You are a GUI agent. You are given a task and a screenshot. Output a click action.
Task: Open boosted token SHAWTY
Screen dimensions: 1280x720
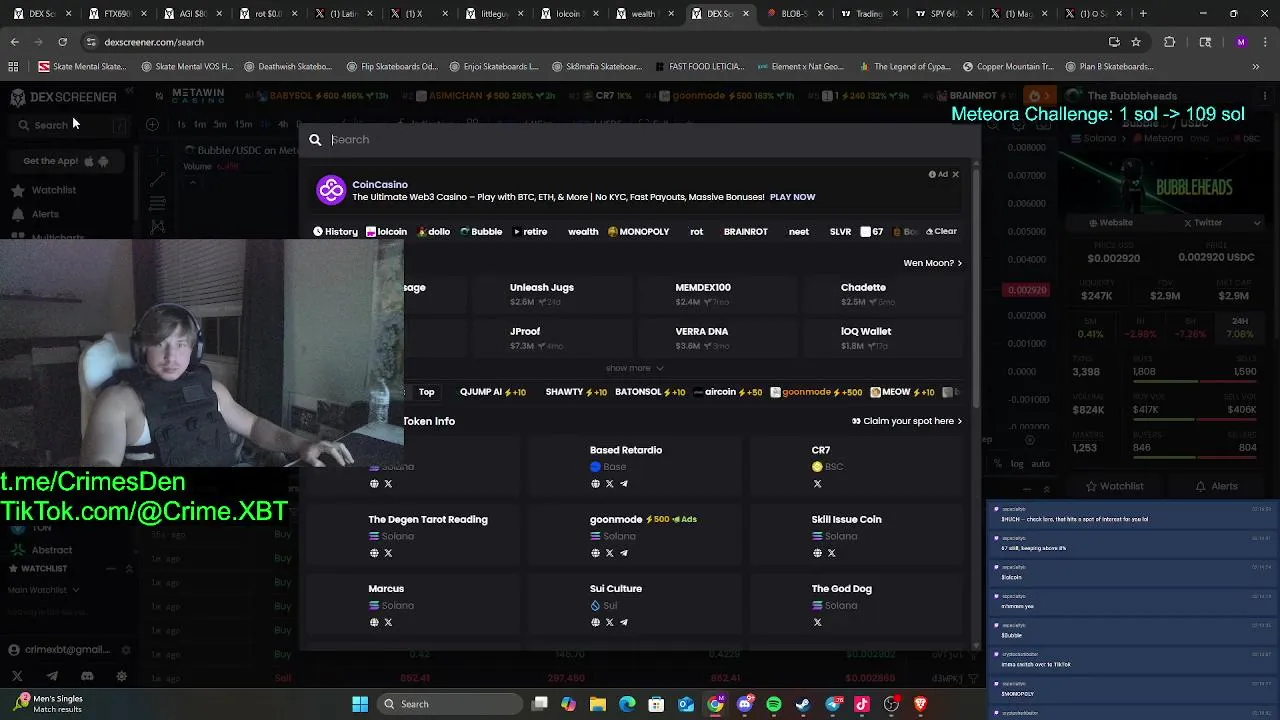coord(576,392)
